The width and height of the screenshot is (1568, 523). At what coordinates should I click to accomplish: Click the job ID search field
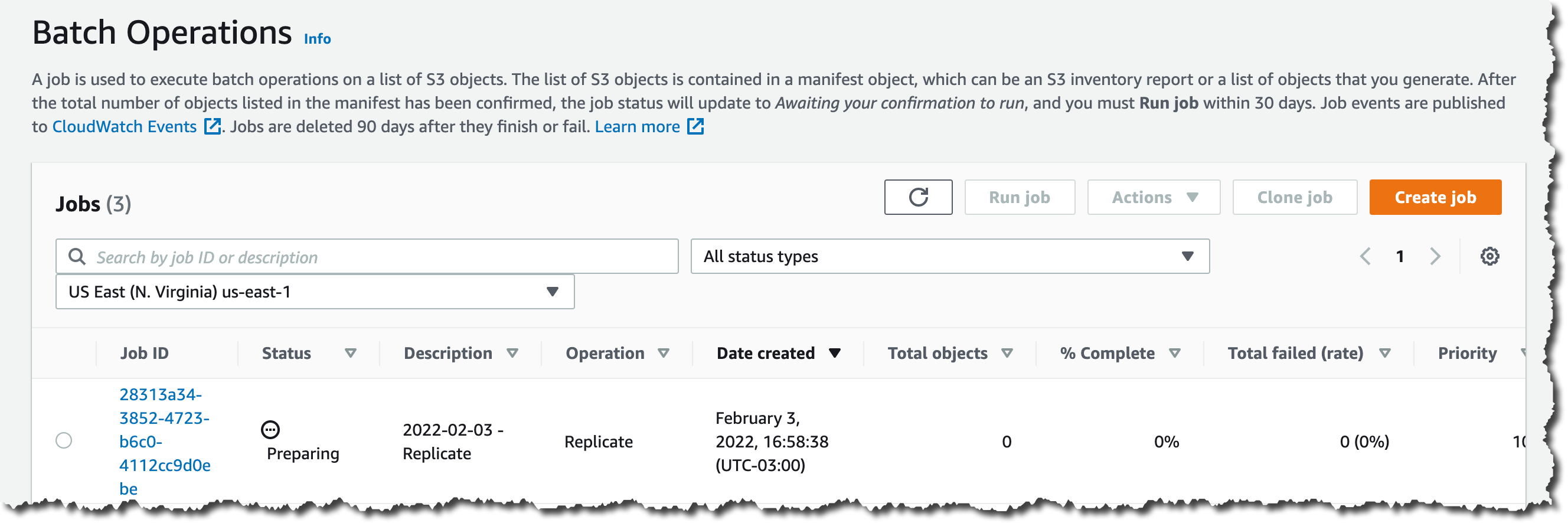377,257
